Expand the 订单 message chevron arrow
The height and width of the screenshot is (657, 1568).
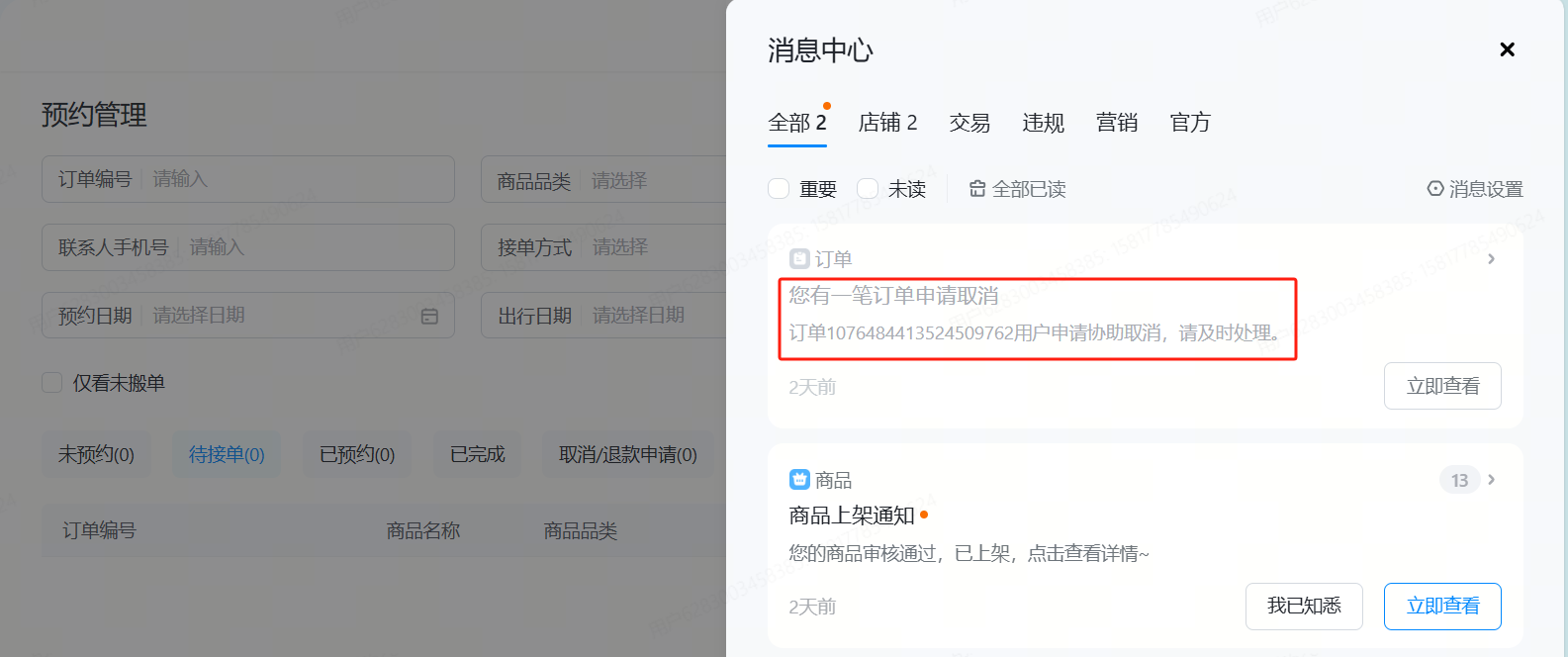[1491, 259]
